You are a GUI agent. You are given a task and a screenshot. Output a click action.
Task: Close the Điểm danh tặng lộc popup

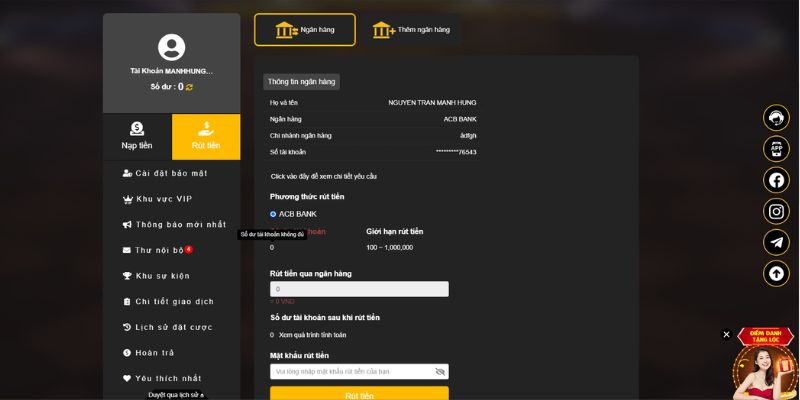727,335
